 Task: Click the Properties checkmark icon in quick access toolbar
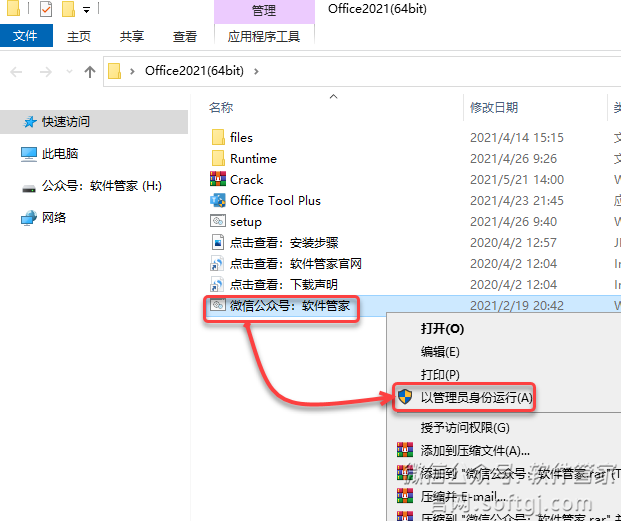coord(46,9)
